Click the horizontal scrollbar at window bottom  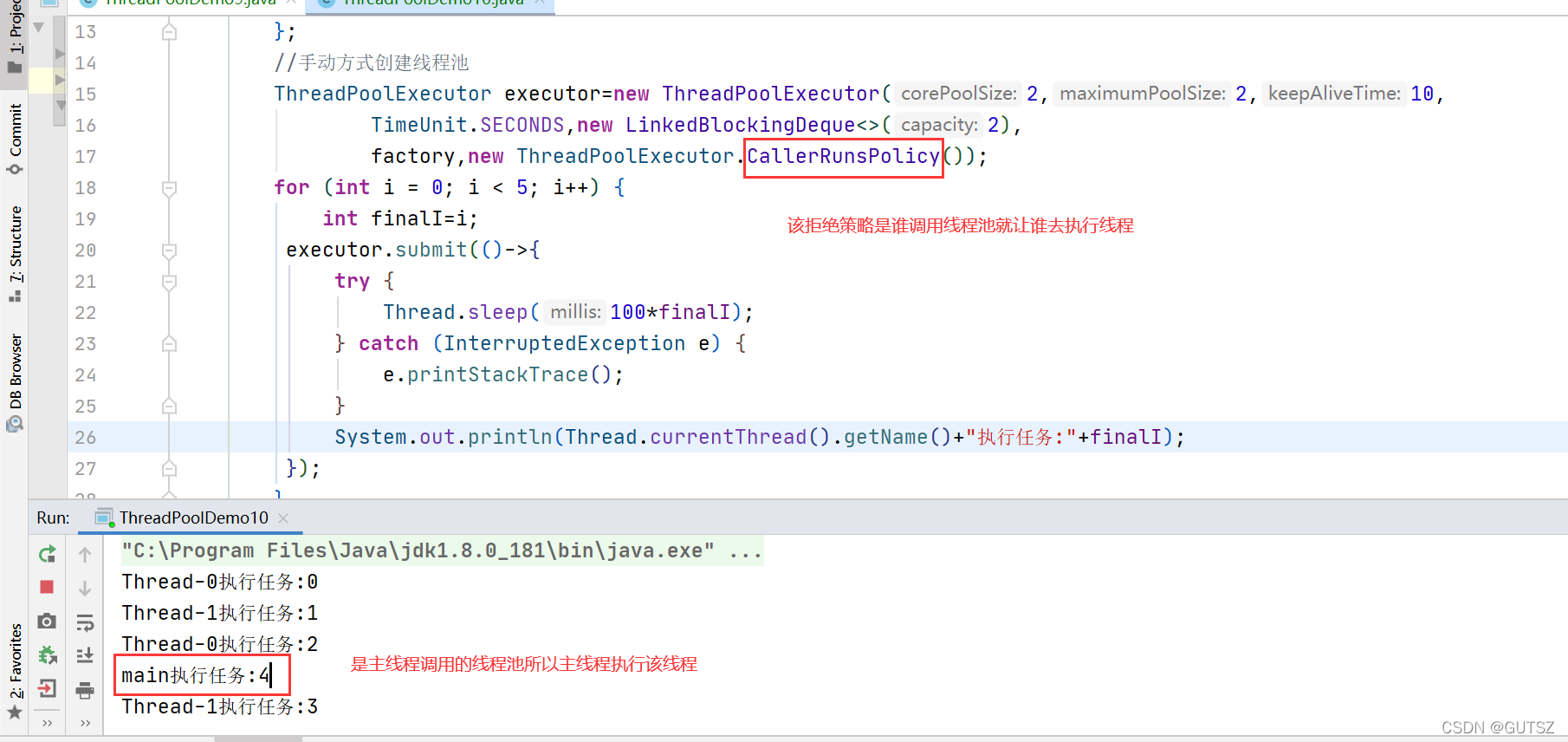pyautogui.click(x=258, y=739)
